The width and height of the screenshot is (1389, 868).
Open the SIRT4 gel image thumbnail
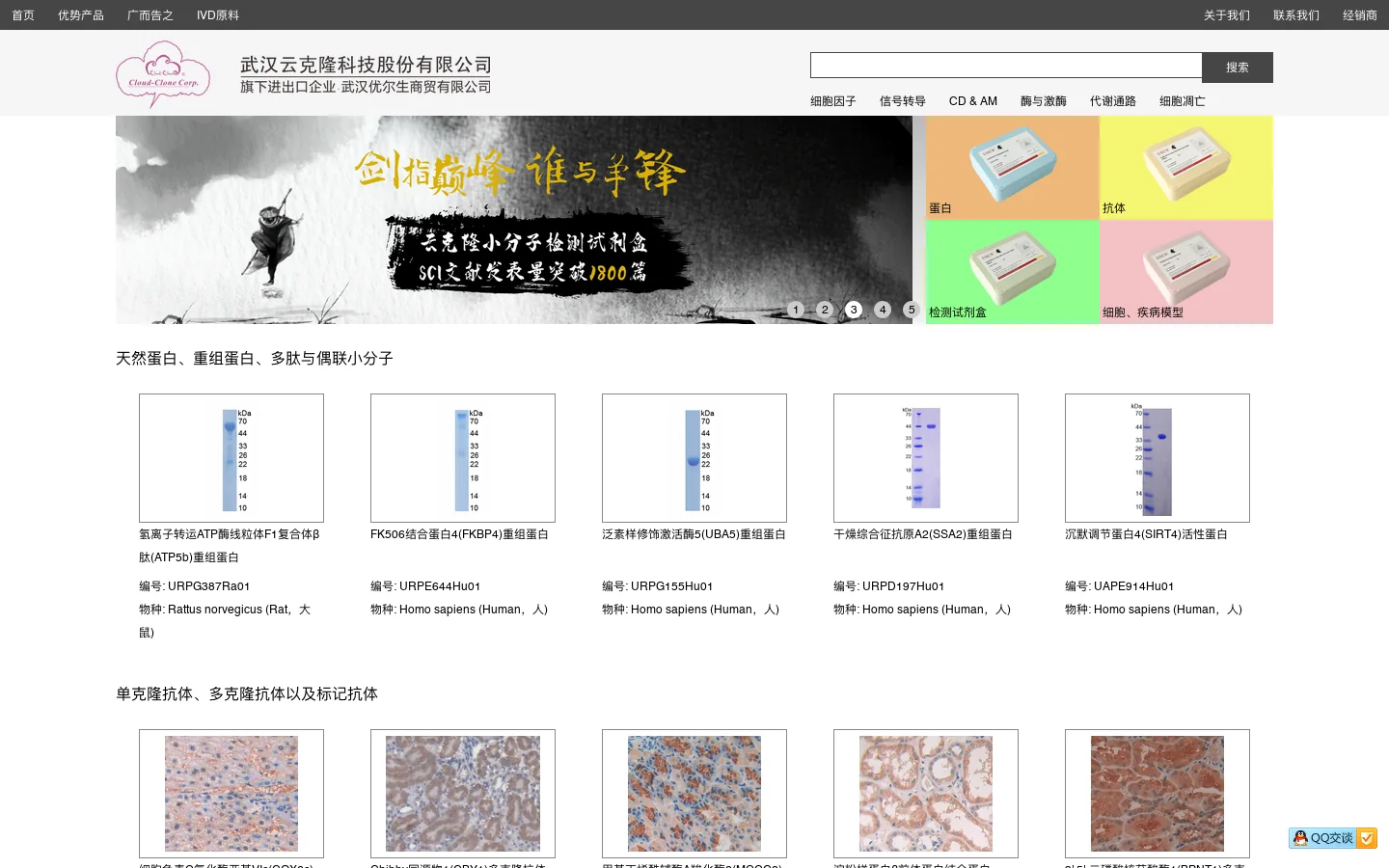pos(1157,458)
